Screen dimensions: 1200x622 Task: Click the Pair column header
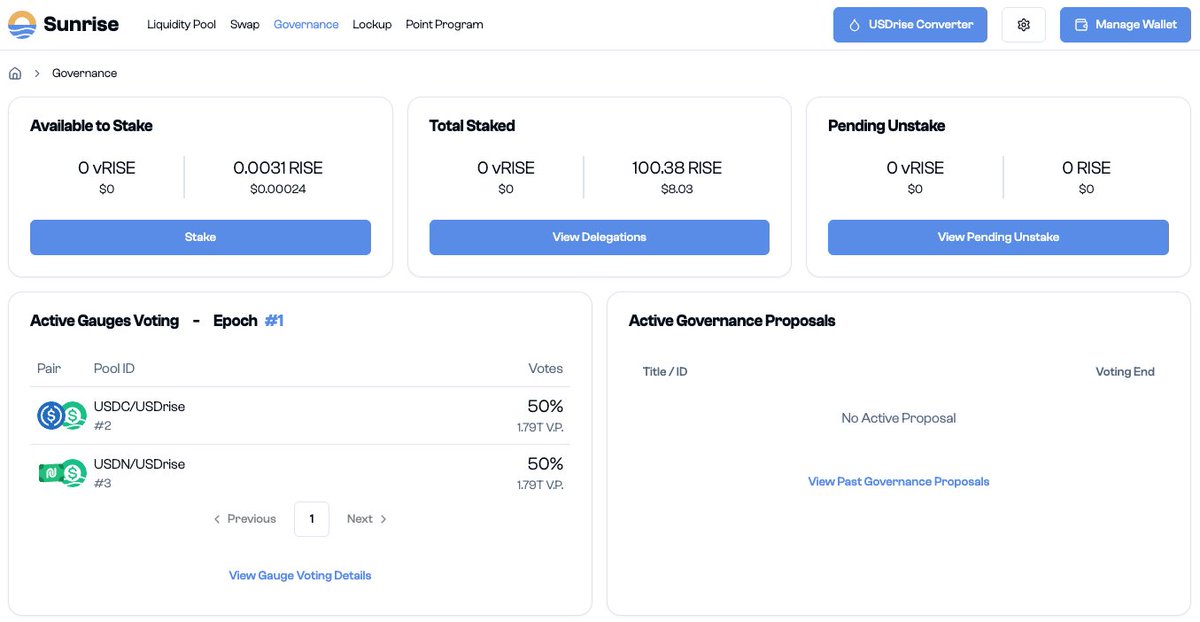coord(49,368)
